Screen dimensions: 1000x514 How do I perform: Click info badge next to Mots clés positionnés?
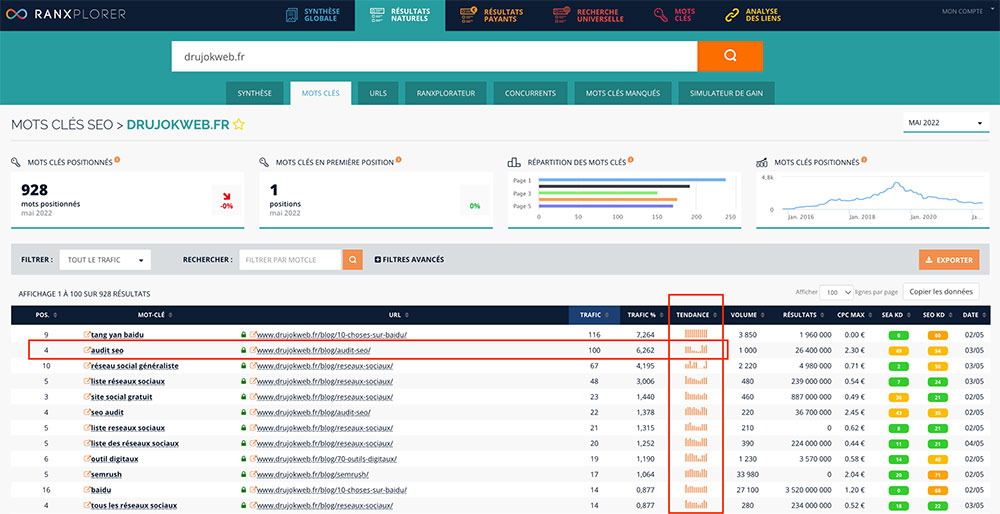point(117,160)
